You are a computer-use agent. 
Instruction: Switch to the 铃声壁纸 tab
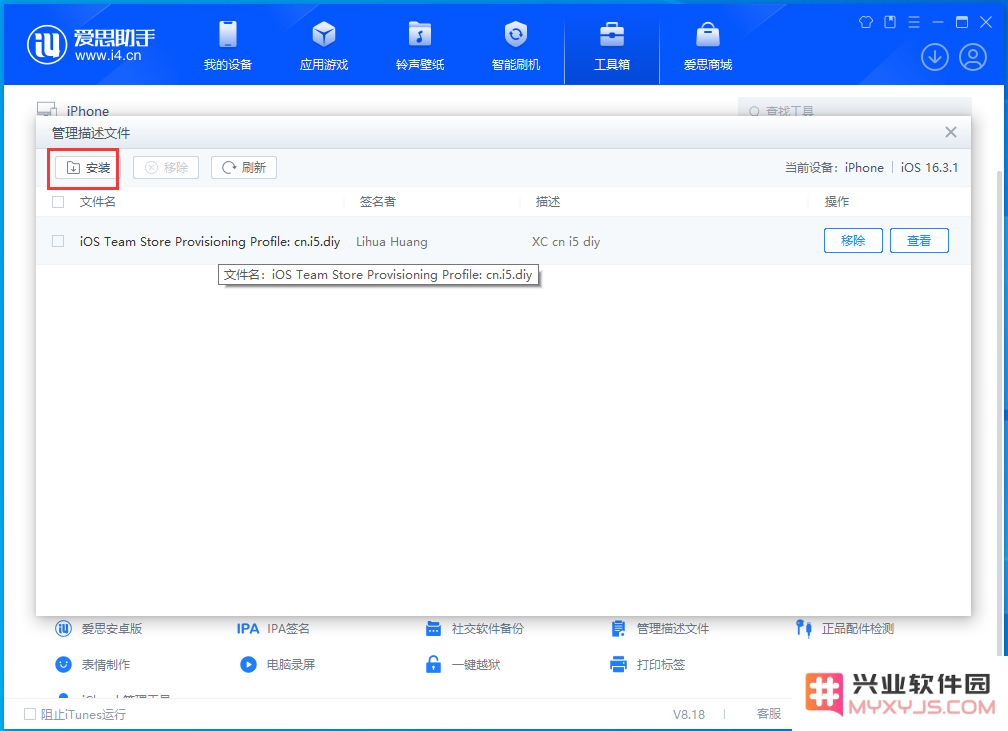click(420, 45)
